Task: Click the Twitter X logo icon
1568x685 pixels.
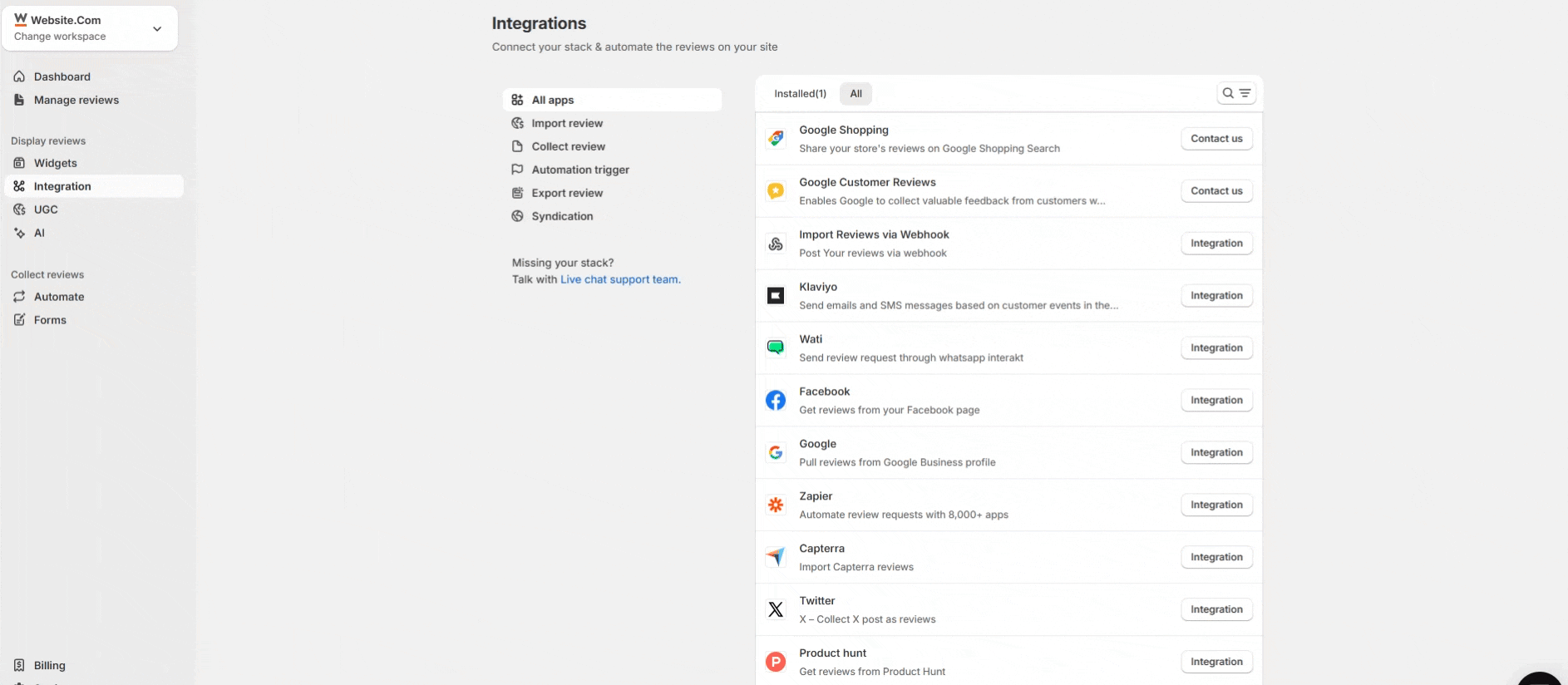Action: 776,609
